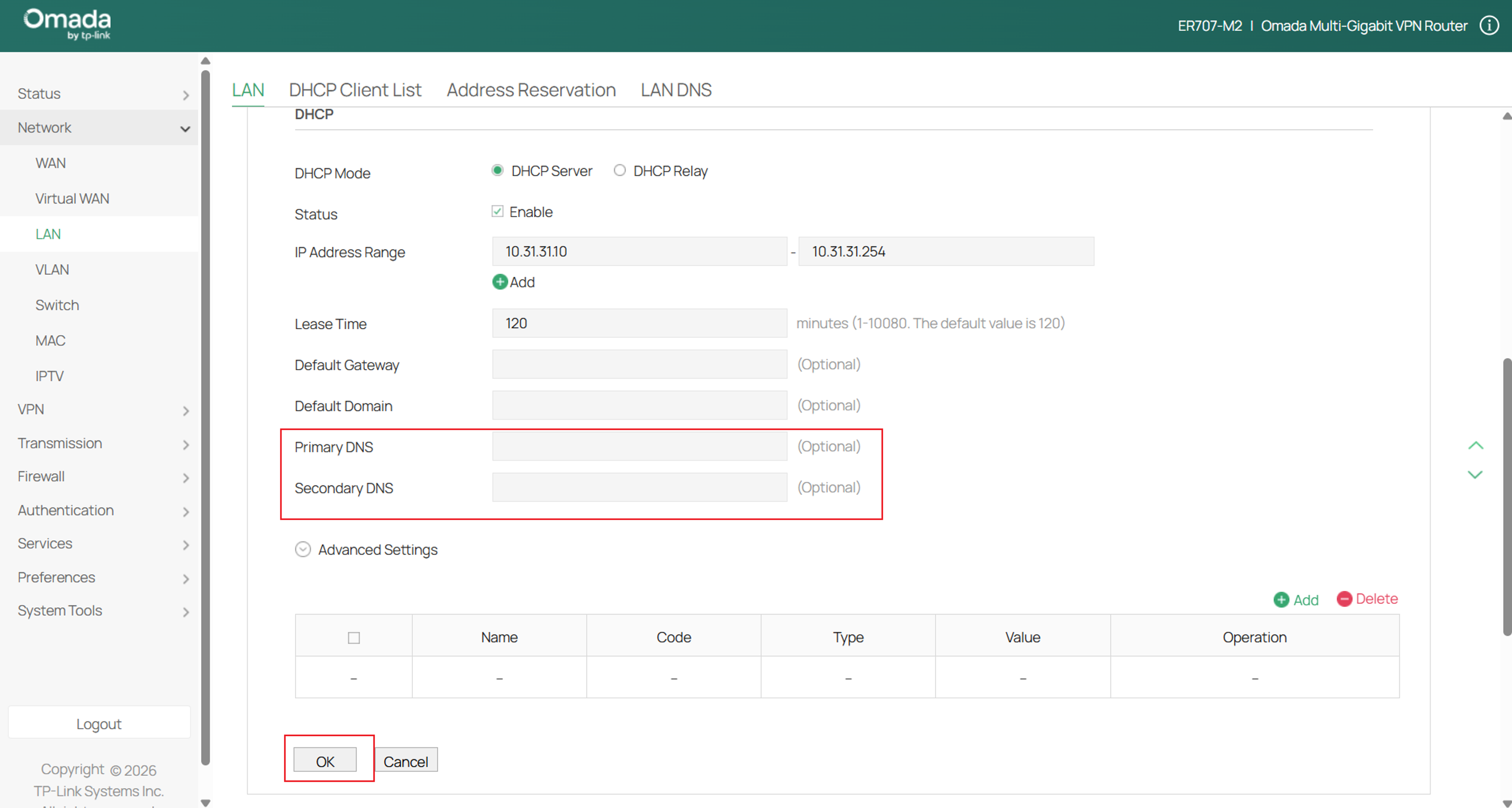Expand the Authentication sidebar menu
Viewport: 1512px width, 808px height.
[99, 510]
